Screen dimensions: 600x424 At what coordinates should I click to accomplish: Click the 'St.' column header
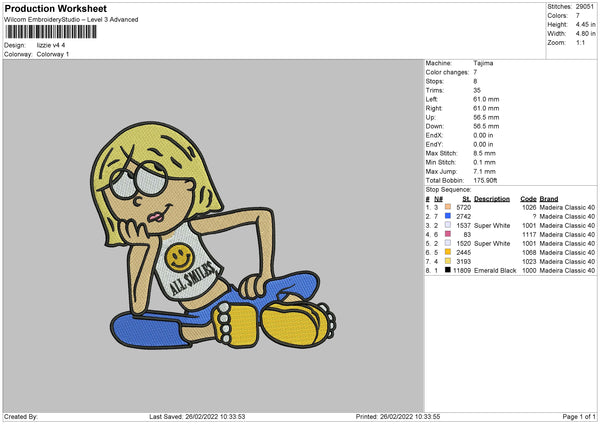pos(466,199)
